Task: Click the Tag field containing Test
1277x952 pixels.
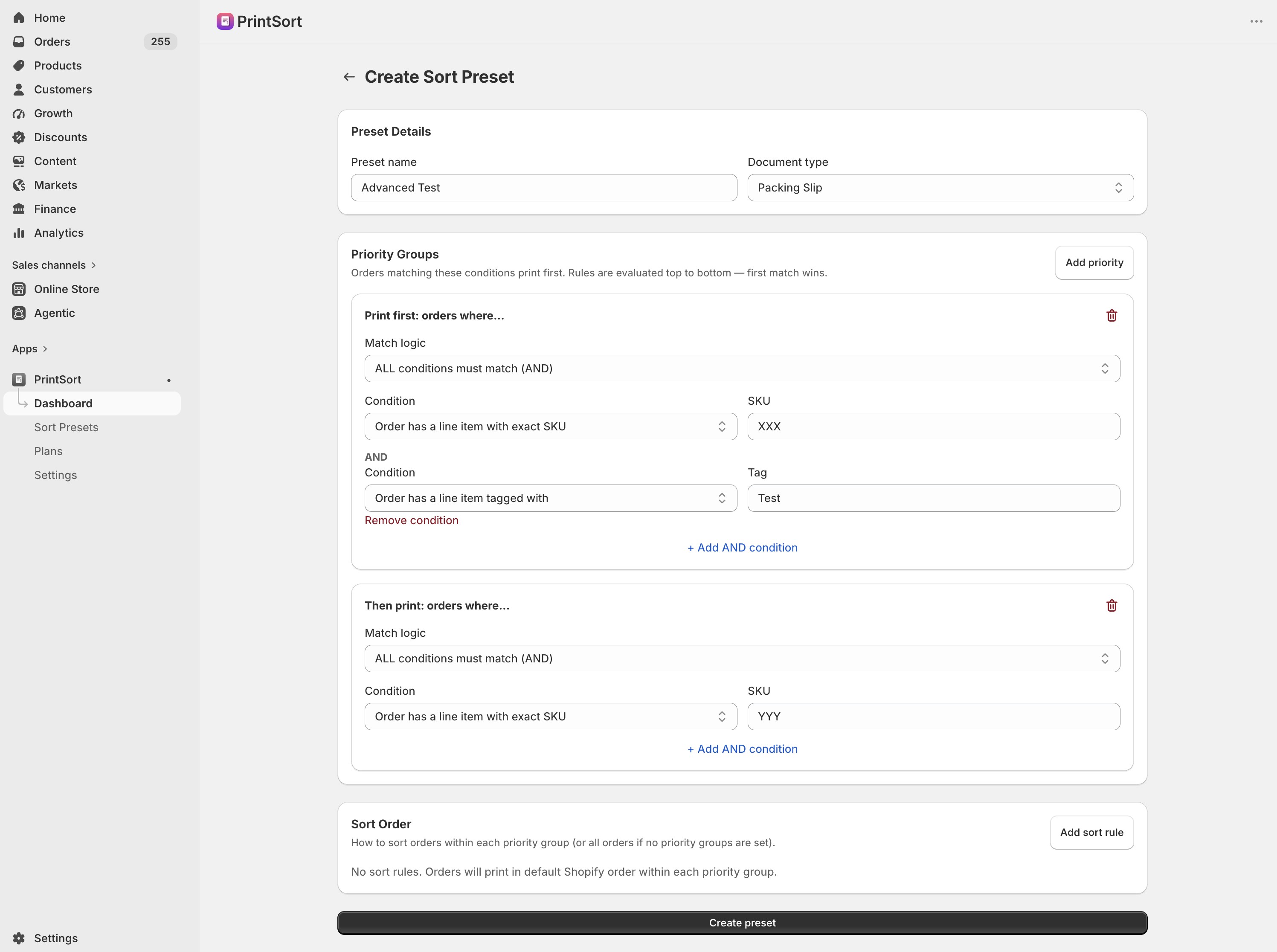Action: 934,499
